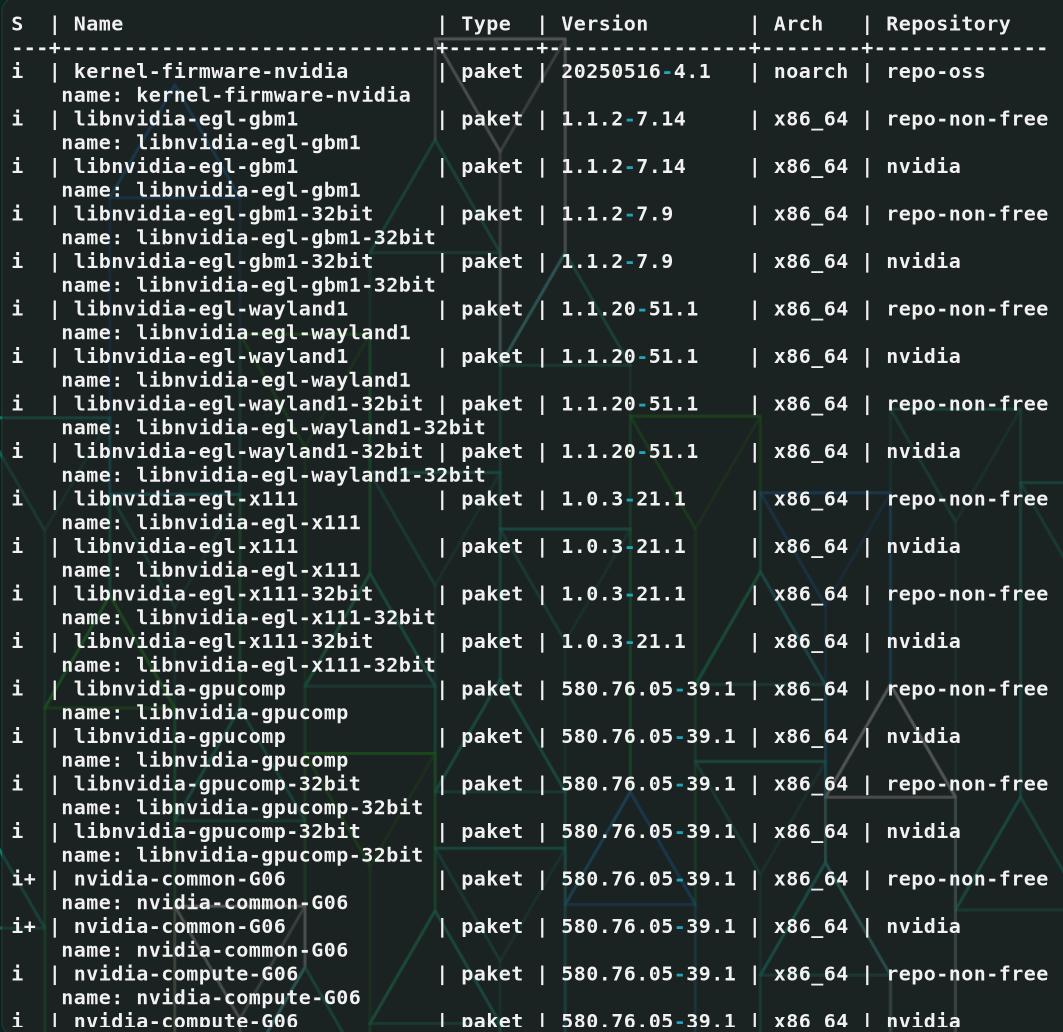Click the "i" status of the kernel-firmware-nvidia row
1063x1032 pixels.
click(x=18, y=71)
